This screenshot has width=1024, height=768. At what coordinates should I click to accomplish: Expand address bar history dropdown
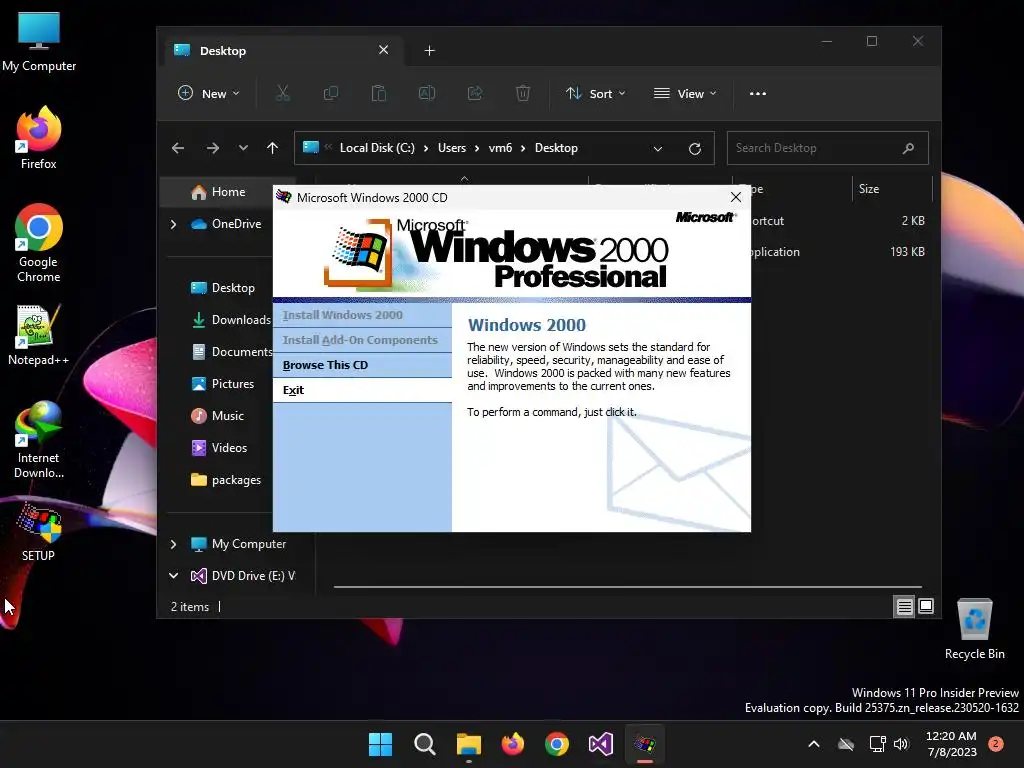[658, 148]
